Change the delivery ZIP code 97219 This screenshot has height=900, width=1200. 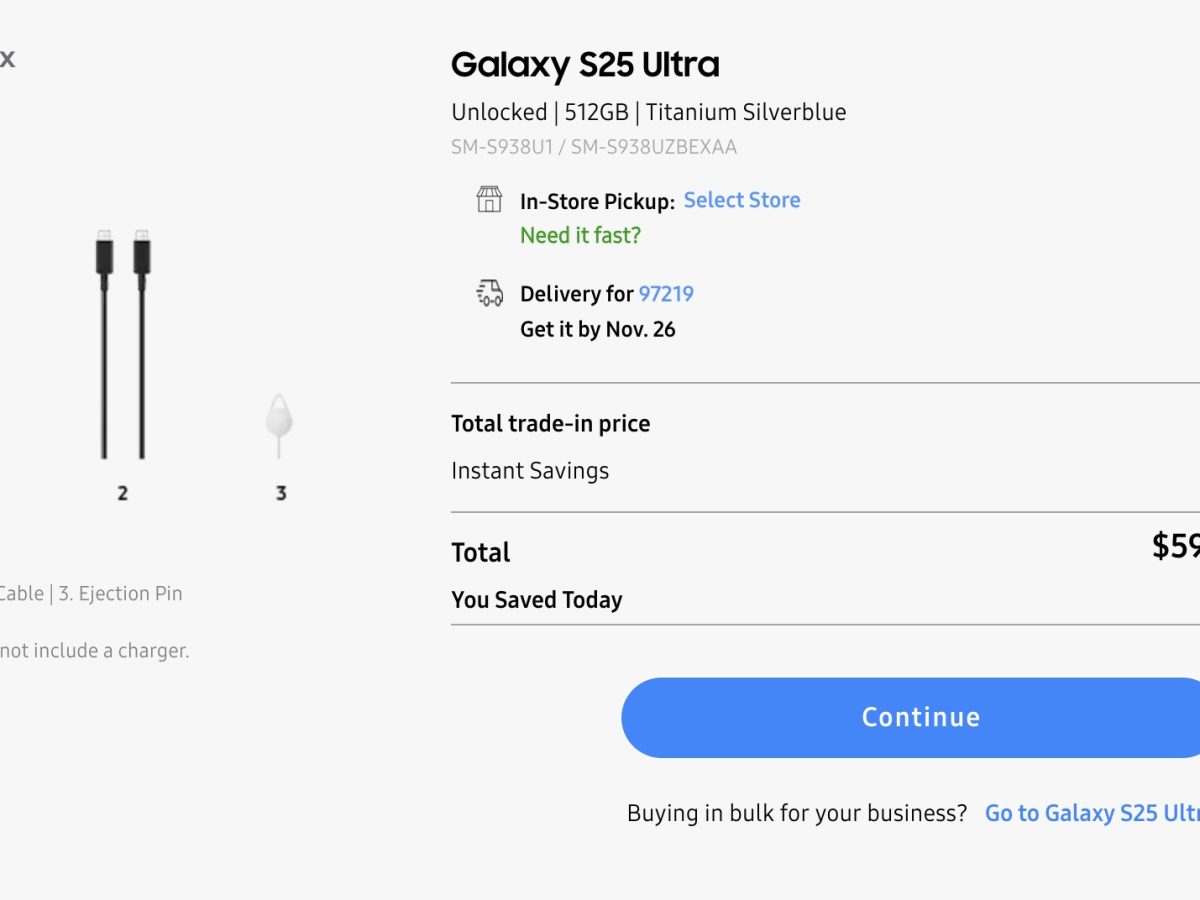click(666, 294)
